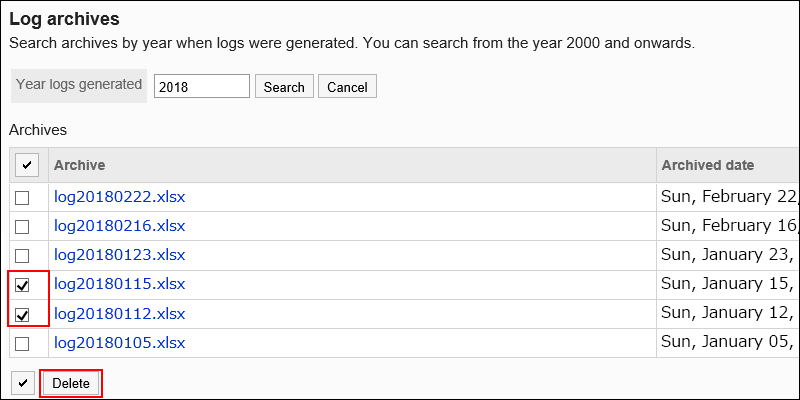
Task: Click the Sun, February 22 date cell
Action: tap(728, 197)
